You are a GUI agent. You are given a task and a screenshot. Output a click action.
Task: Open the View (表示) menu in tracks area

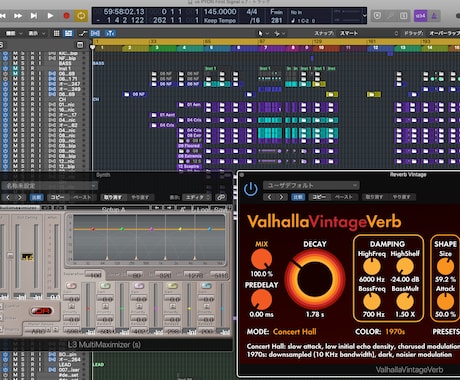pyautogui.click(x=36, y=33)
